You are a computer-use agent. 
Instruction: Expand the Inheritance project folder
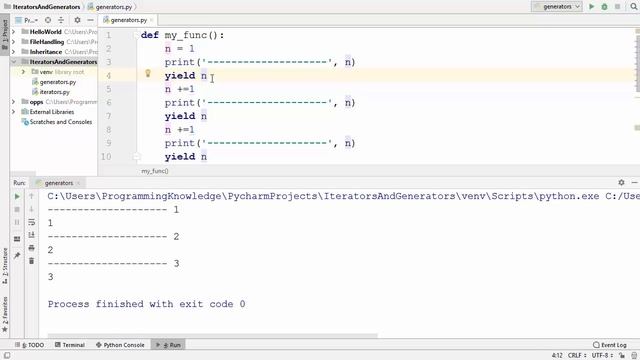(x=13, y=52)
